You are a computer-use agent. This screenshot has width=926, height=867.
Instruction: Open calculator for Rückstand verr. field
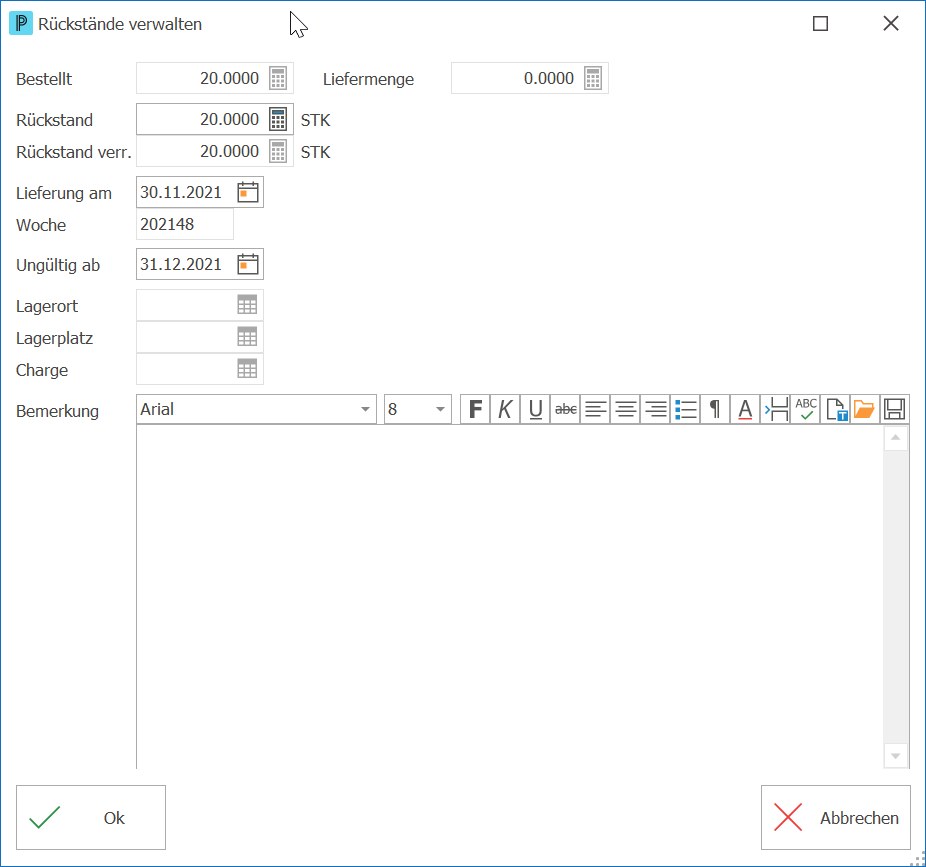pyautogui.click(x=278, y=151)
